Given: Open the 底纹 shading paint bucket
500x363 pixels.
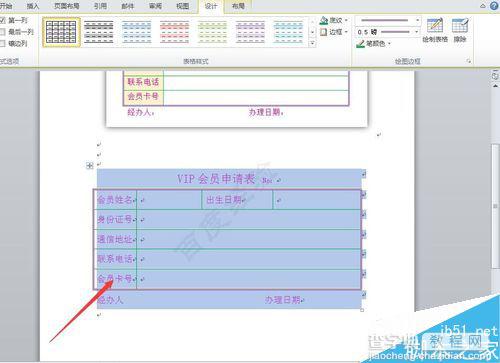Looking at the screenshot, I should tap(324, 20).
